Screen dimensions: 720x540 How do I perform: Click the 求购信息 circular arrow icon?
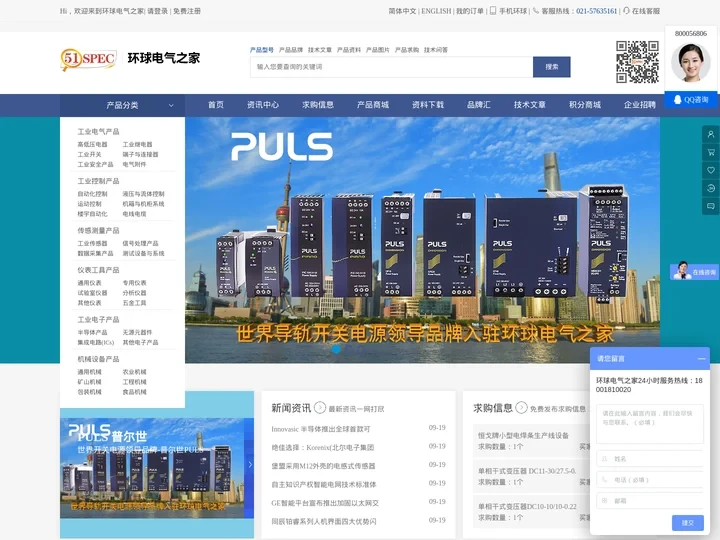(521, 407)
